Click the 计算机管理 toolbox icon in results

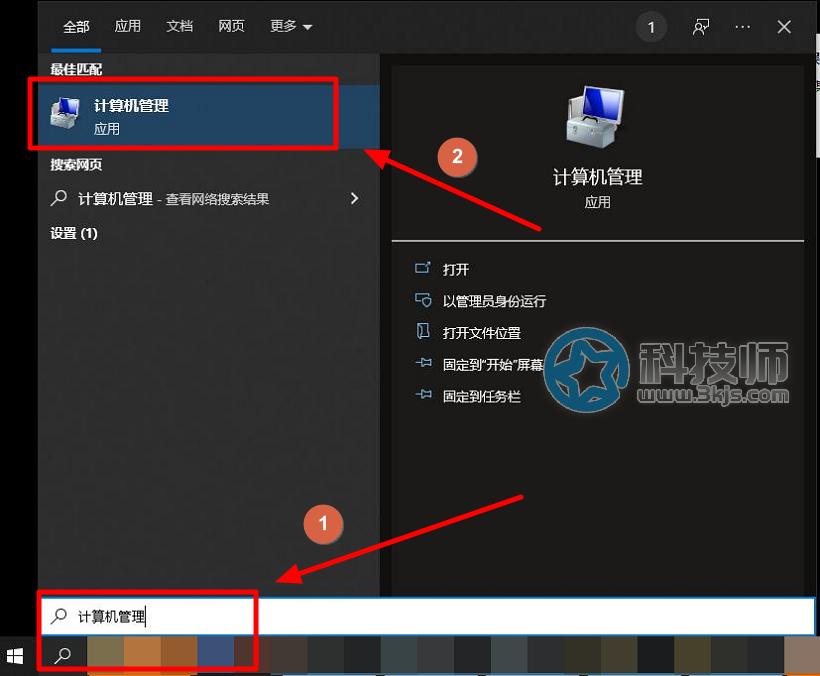coord(65,113)
